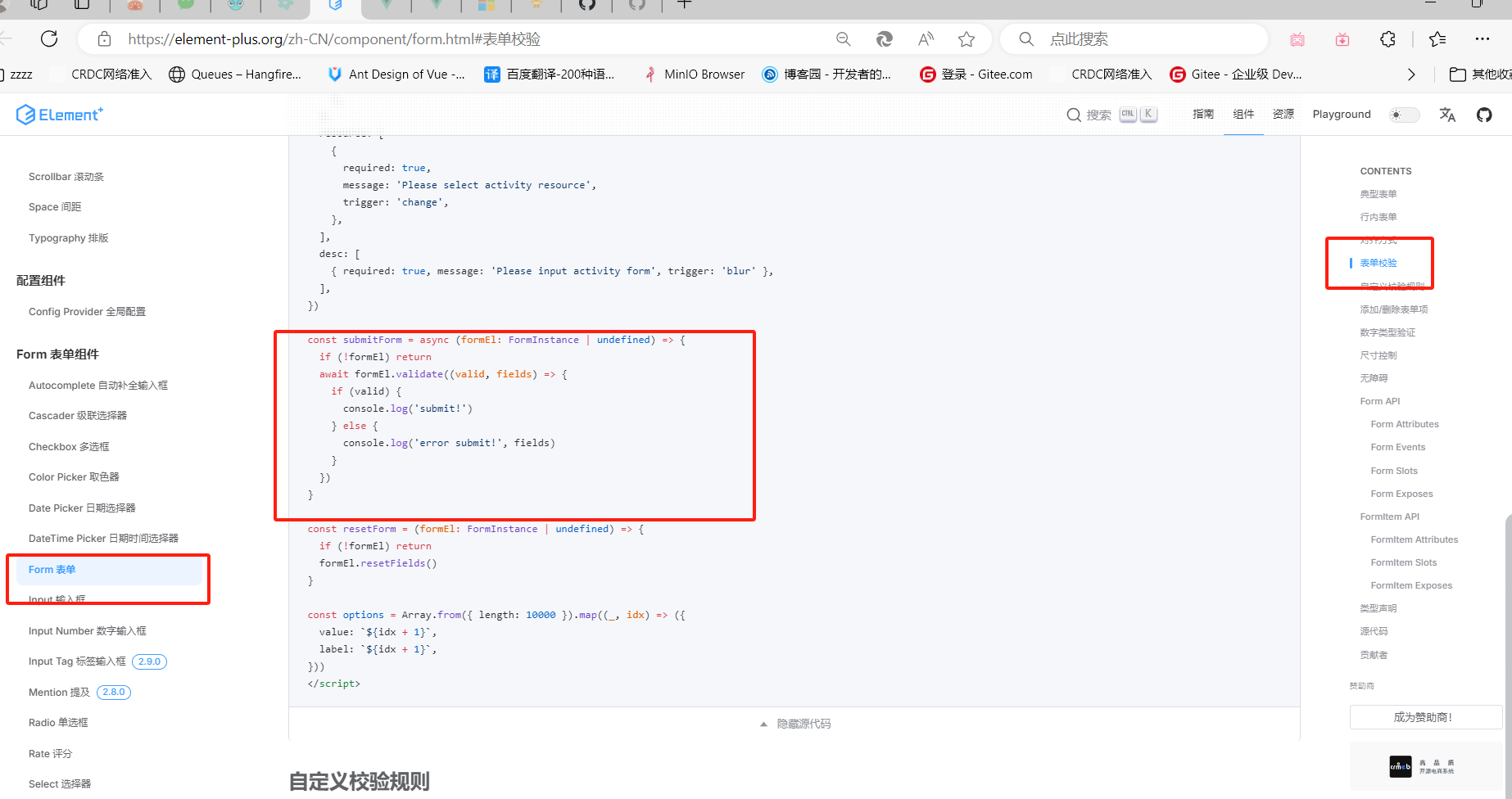Jump to Form Attributes in contents
Screen dimensions: 1512x799
click(1405, 424)
